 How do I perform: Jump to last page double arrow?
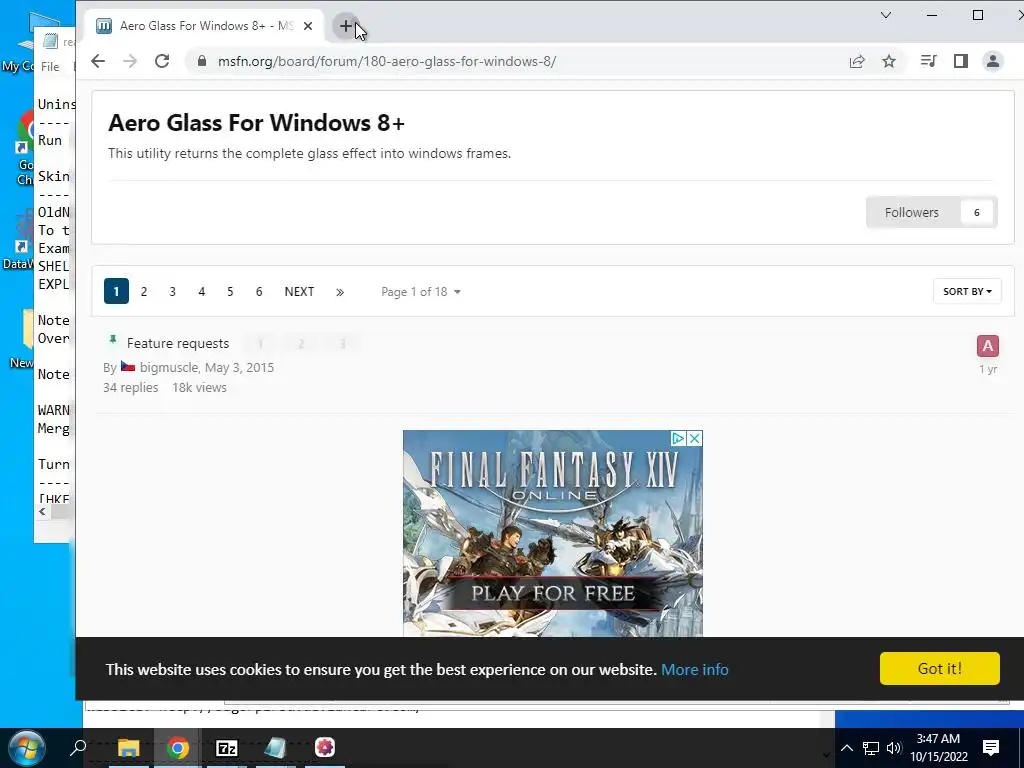point(340,292)
